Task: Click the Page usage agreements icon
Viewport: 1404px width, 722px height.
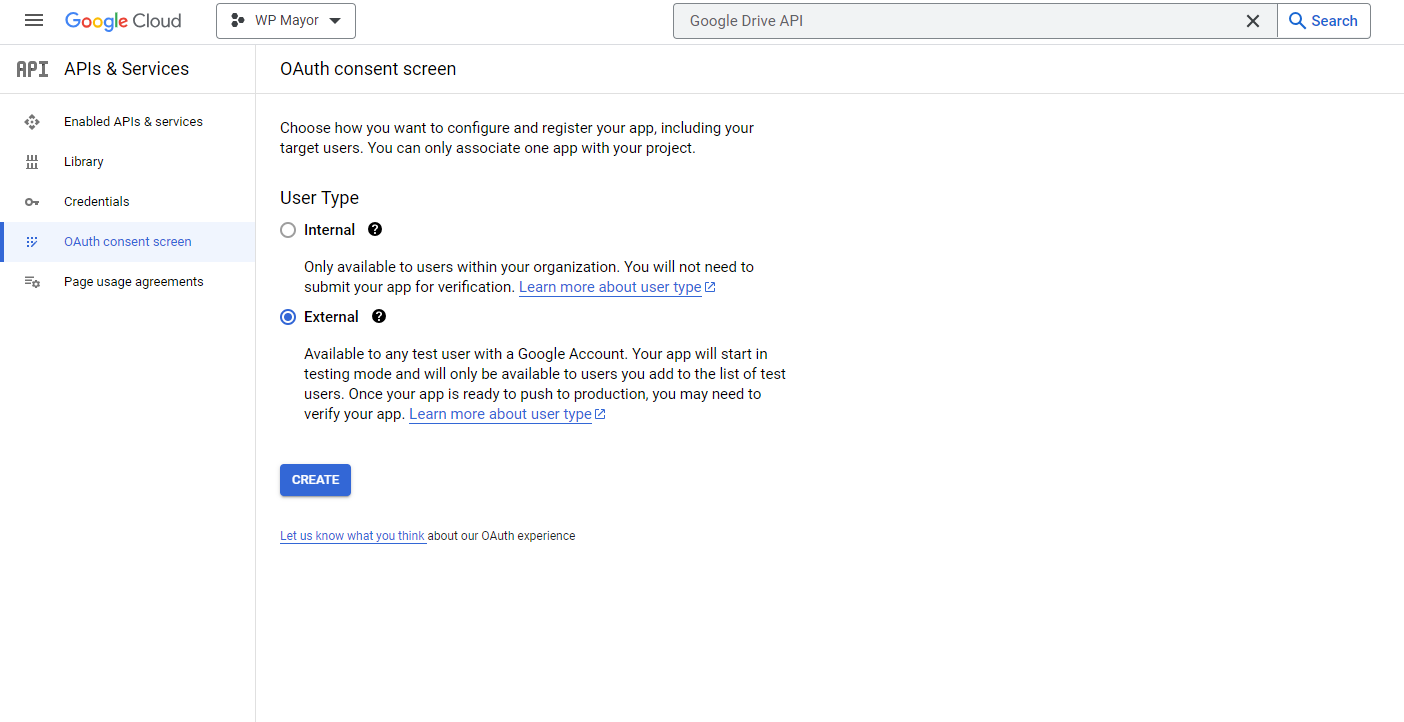Action: [32, 282]
